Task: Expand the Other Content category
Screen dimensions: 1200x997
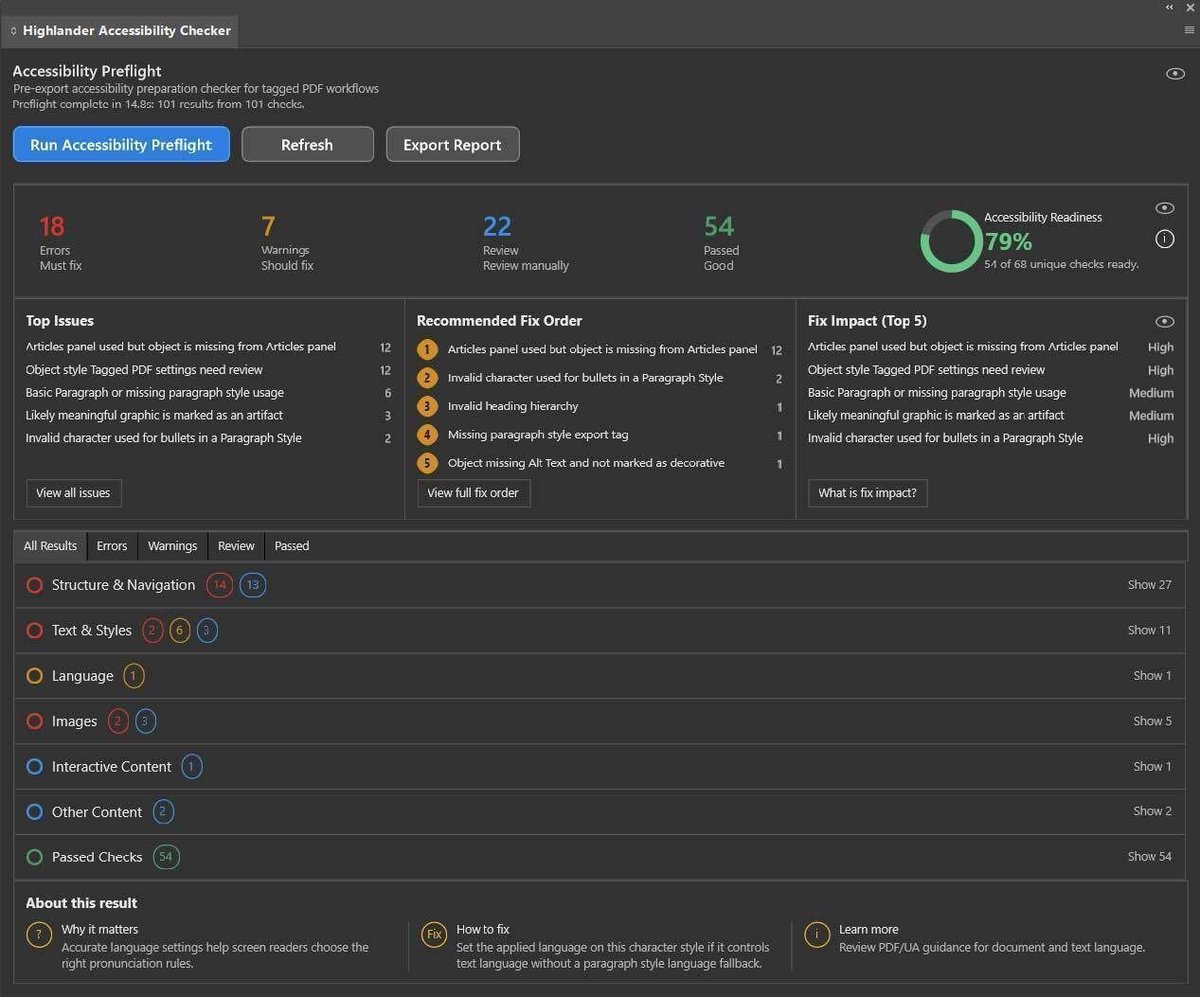Action: (x=600, y=812)
